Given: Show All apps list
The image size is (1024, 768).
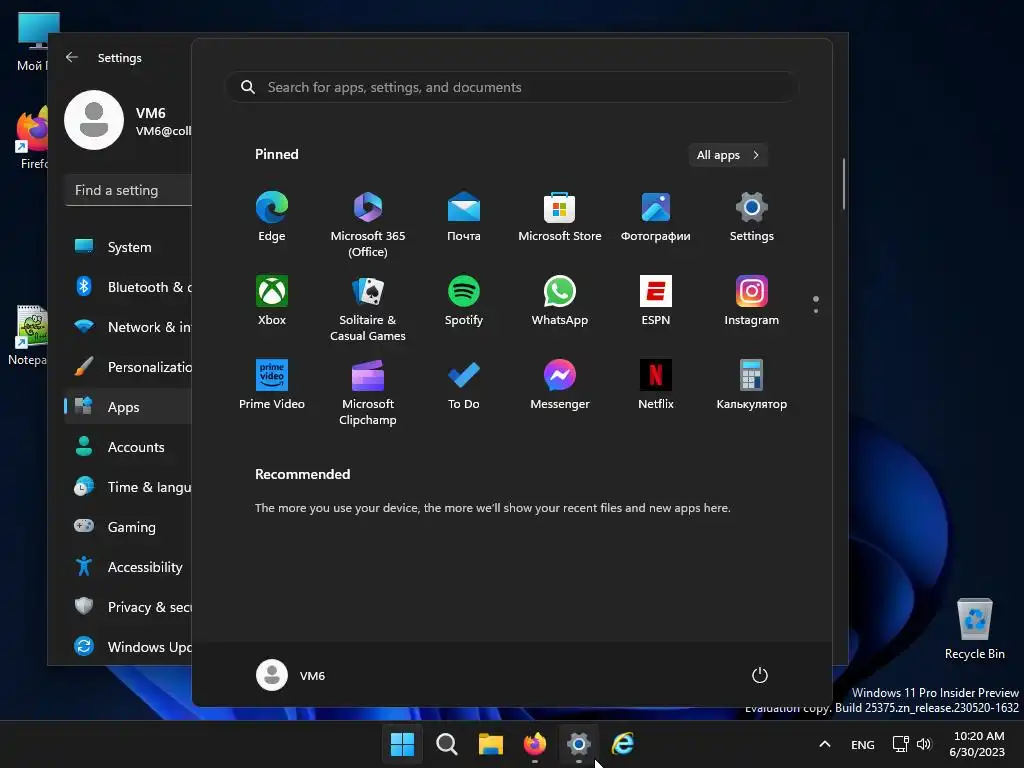Looking at the screenshot, I should [x=728, y=155].
